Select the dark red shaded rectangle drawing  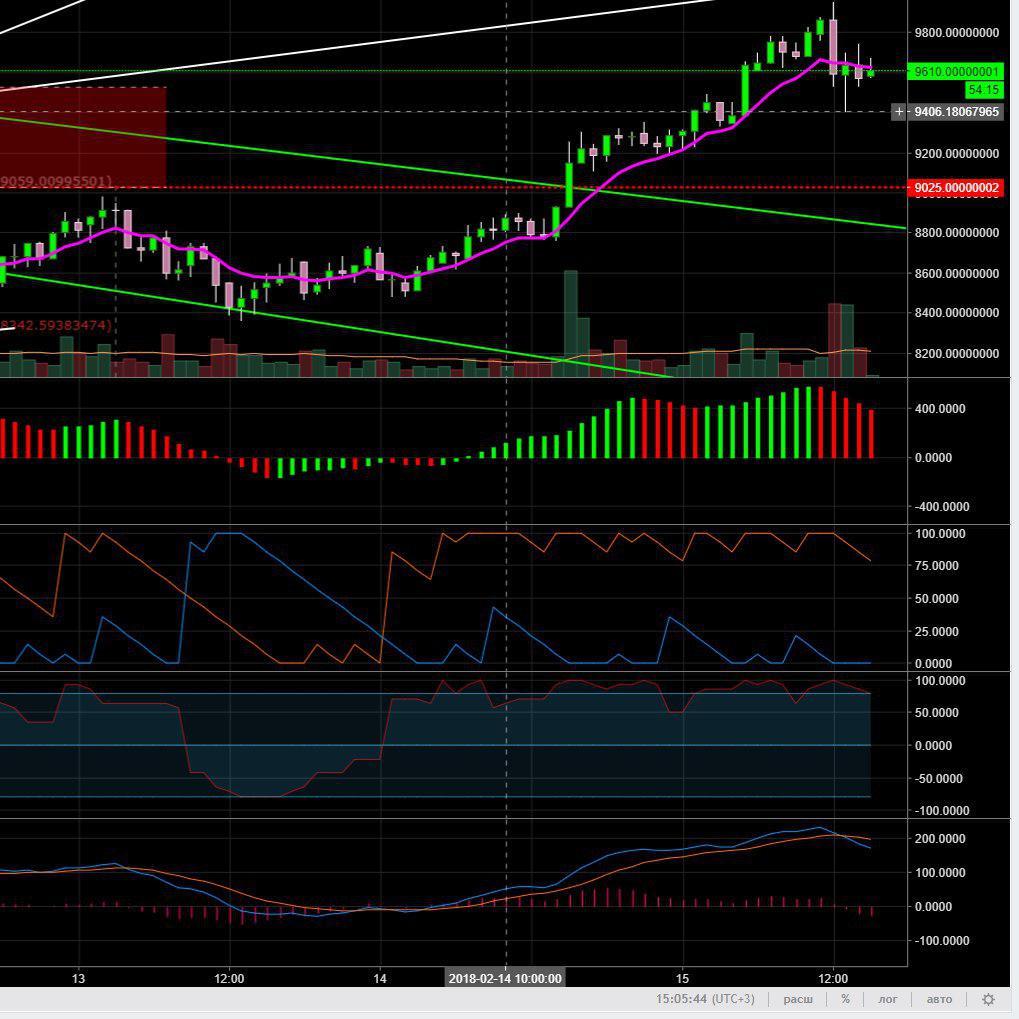pos(83,138)
